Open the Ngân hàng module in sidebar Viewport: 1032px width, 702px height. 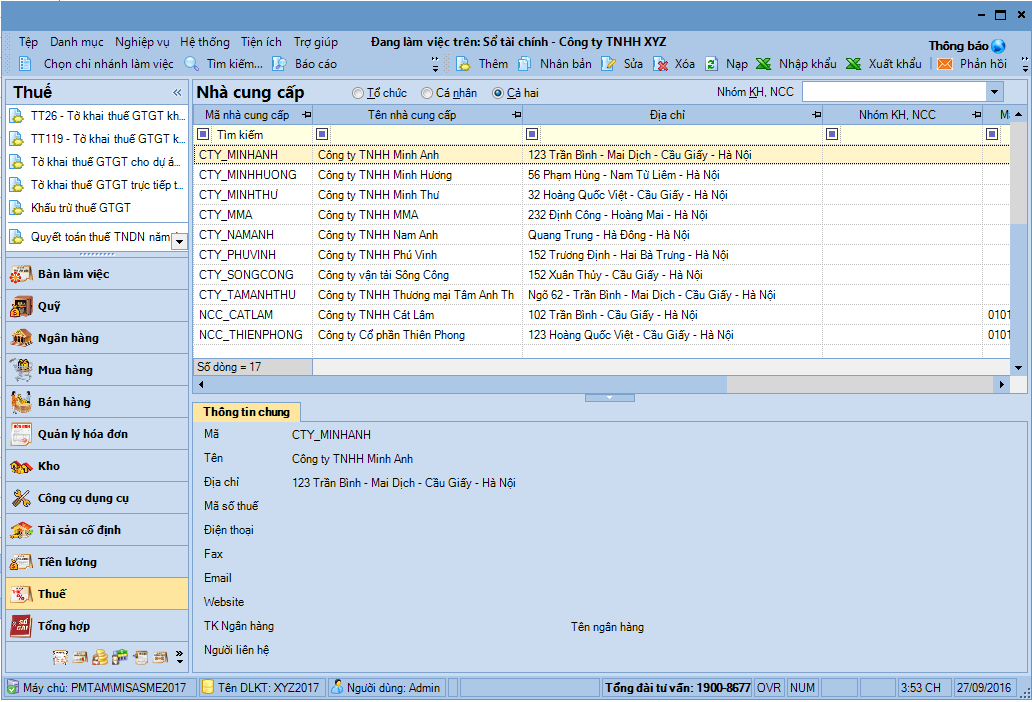(x=67, y=338)
